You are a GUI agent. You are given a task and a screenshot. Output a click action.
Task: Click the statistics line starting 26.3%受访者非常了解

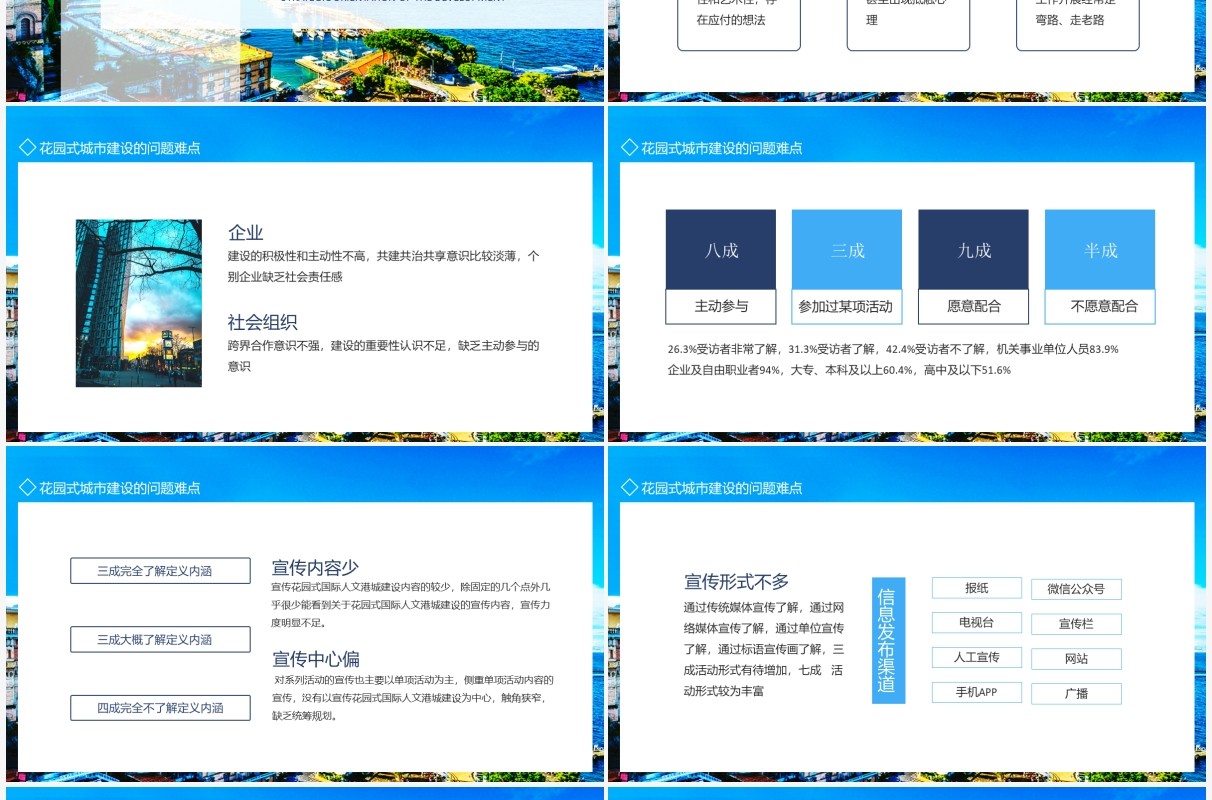[893, 350]
